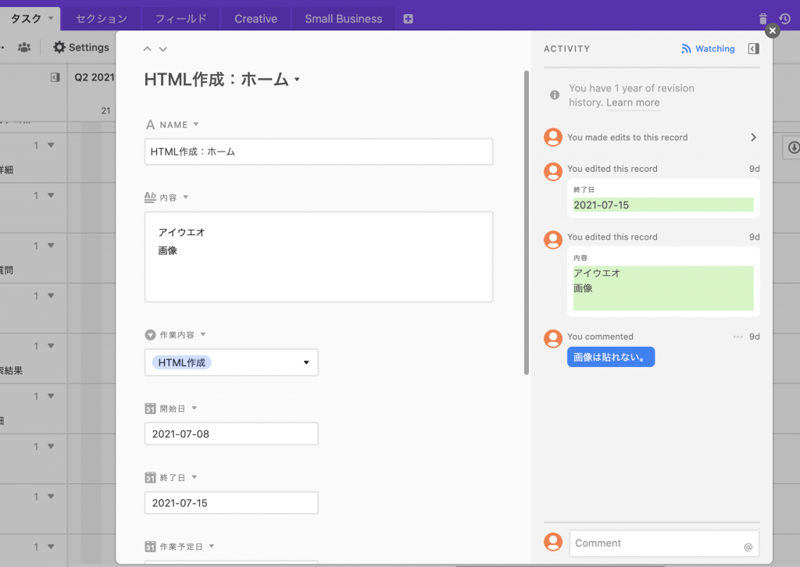Click the 開始日 date field

[231, 434]
